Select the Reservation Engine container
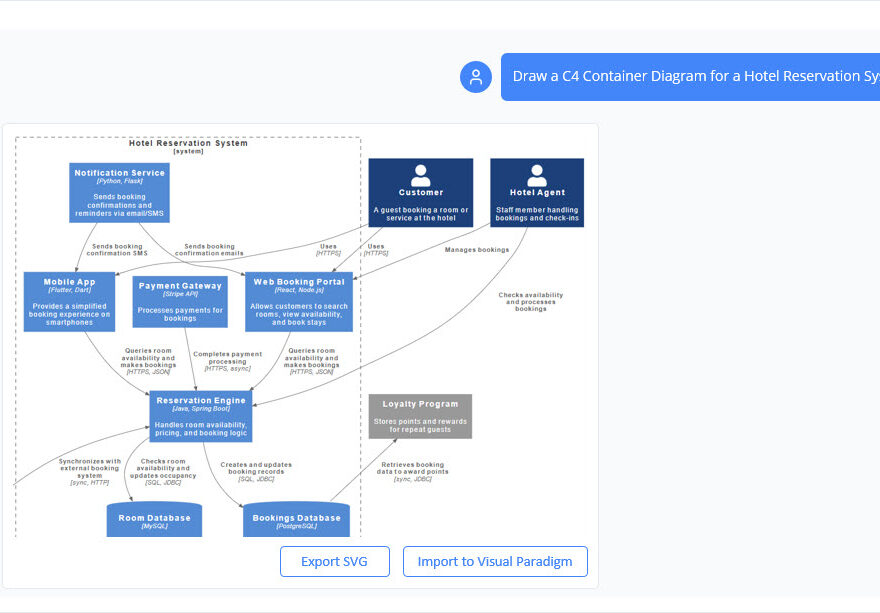This screenshot has width=880, height=613. tap(201, 415)
